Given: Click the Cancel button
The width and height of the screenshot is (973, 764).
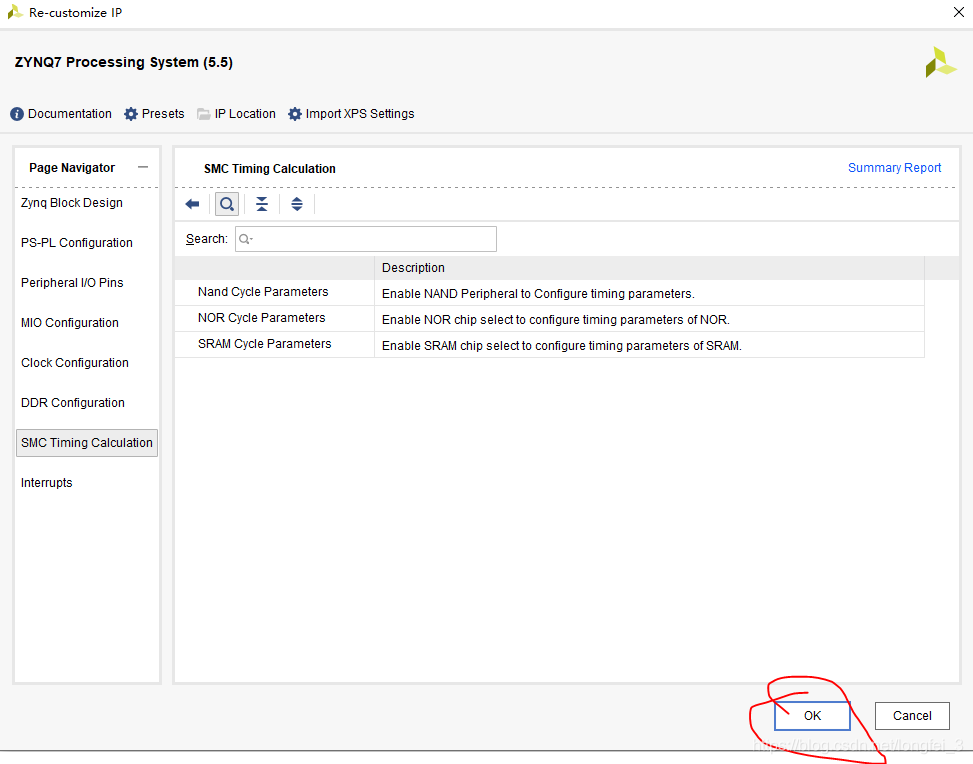Looking at the screenshot, I should click(912, 716).
